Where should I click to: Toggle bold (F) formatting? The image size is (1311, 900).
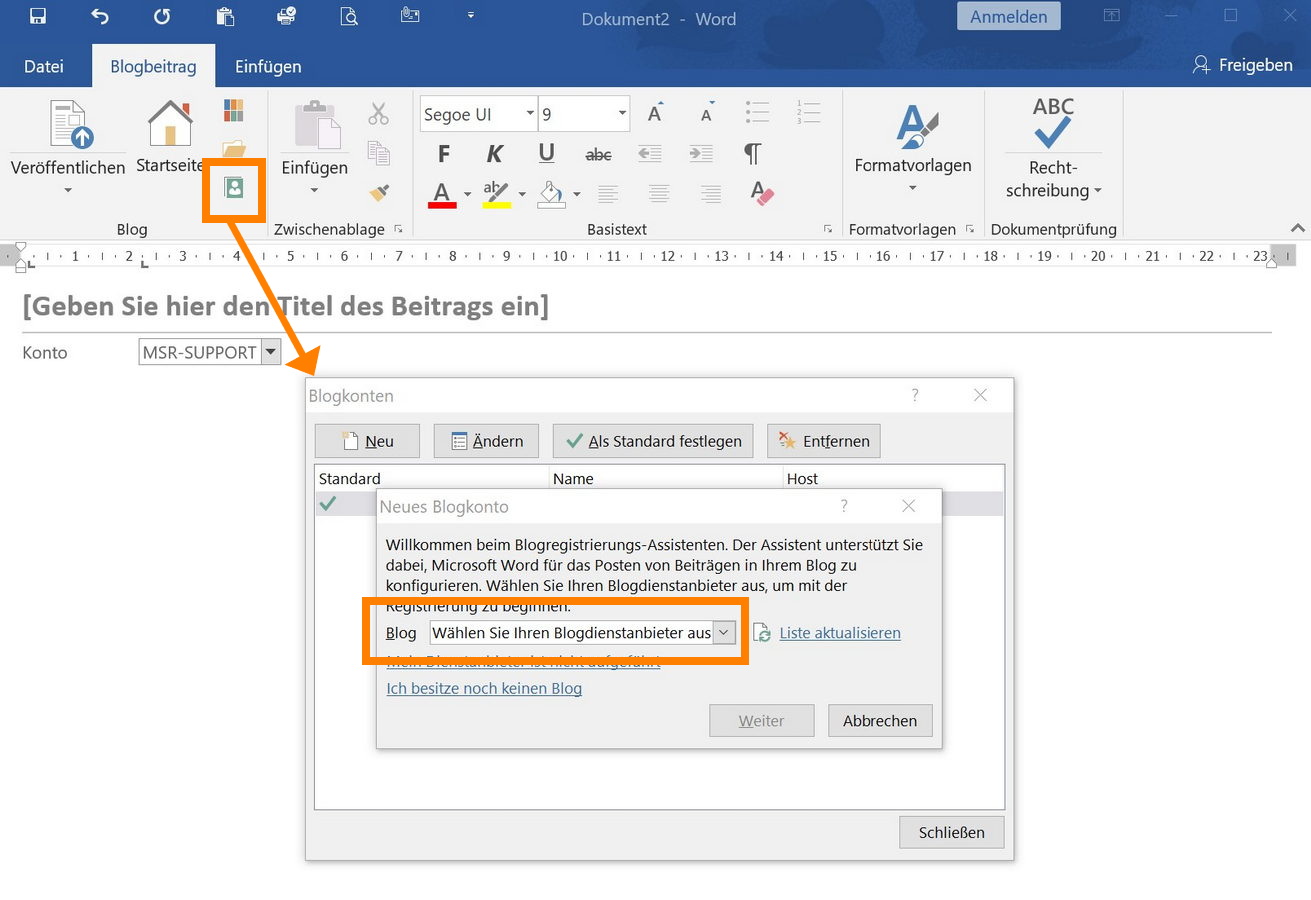(x=444, y=154)
